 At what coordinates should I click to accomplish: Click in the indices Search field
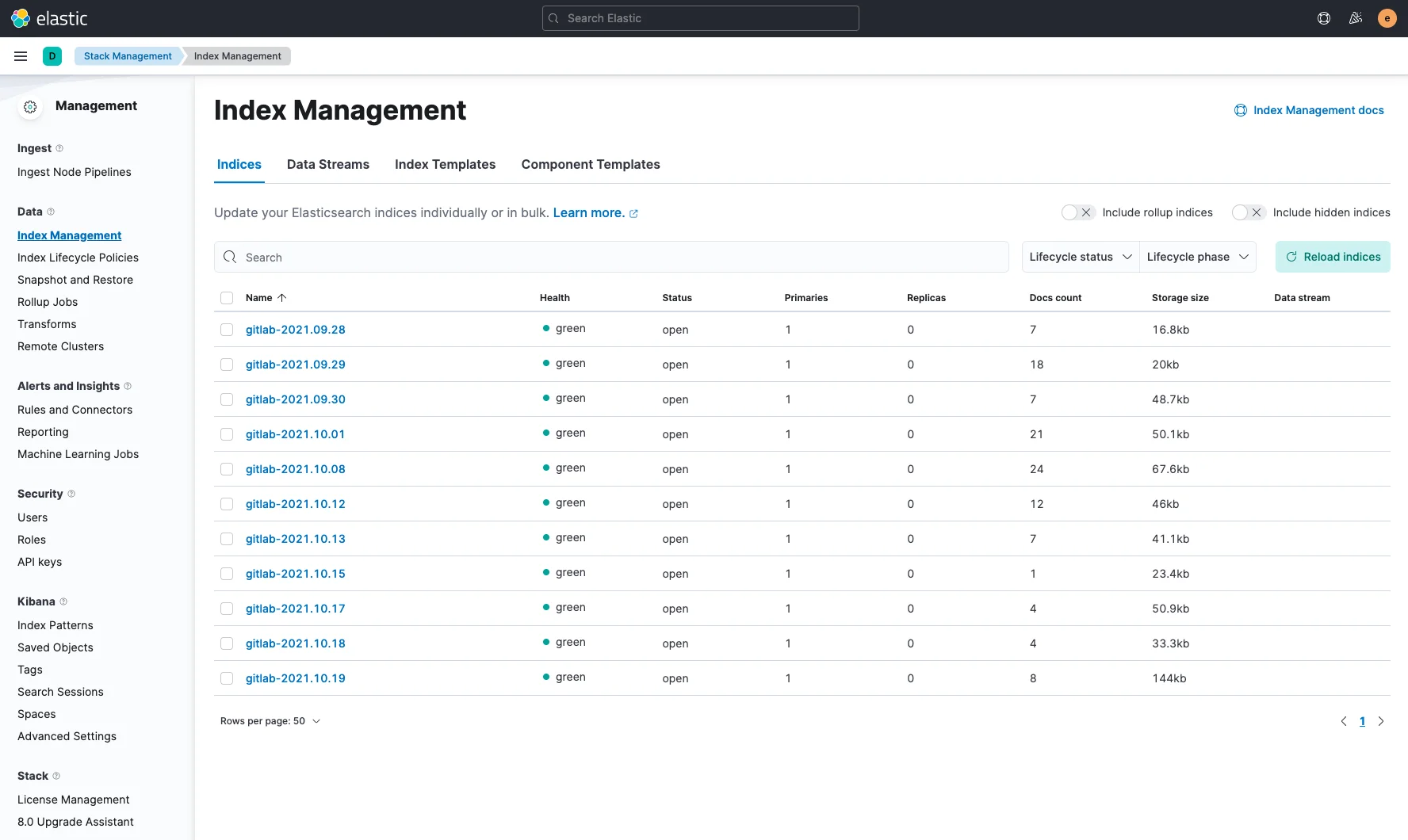click(x=610, y=258)
